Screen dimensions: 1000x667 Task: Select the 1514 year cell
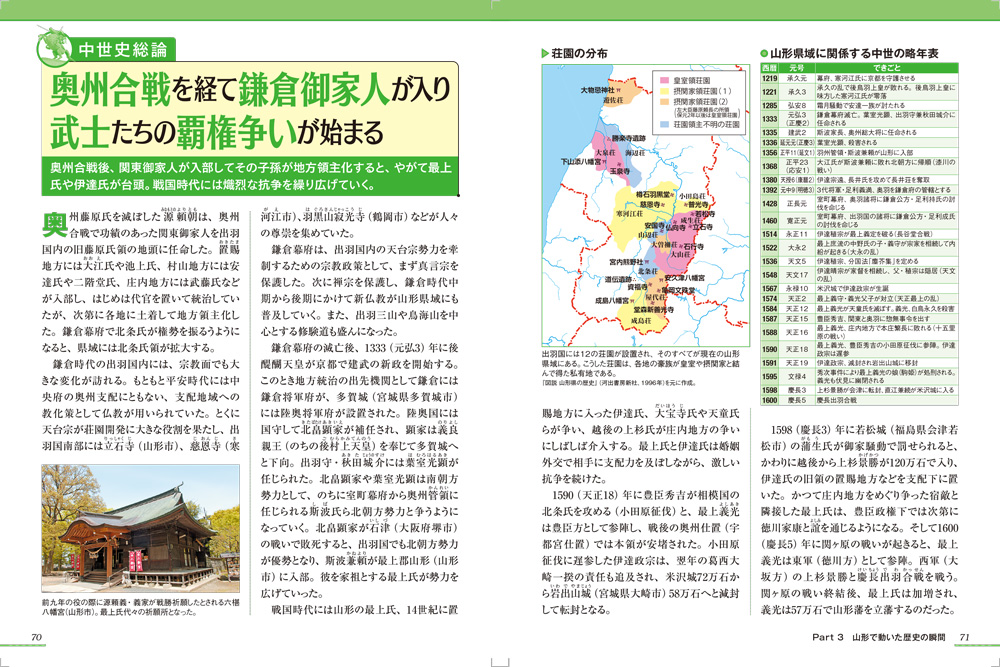[x=770, y=234]
